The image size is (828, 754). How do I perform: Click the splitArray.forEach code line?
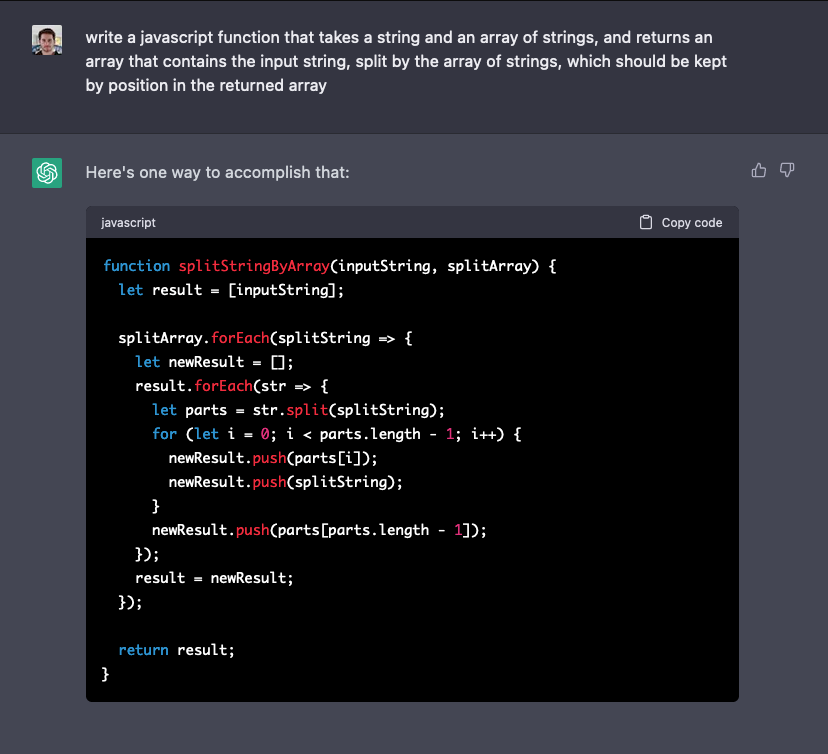265,338
